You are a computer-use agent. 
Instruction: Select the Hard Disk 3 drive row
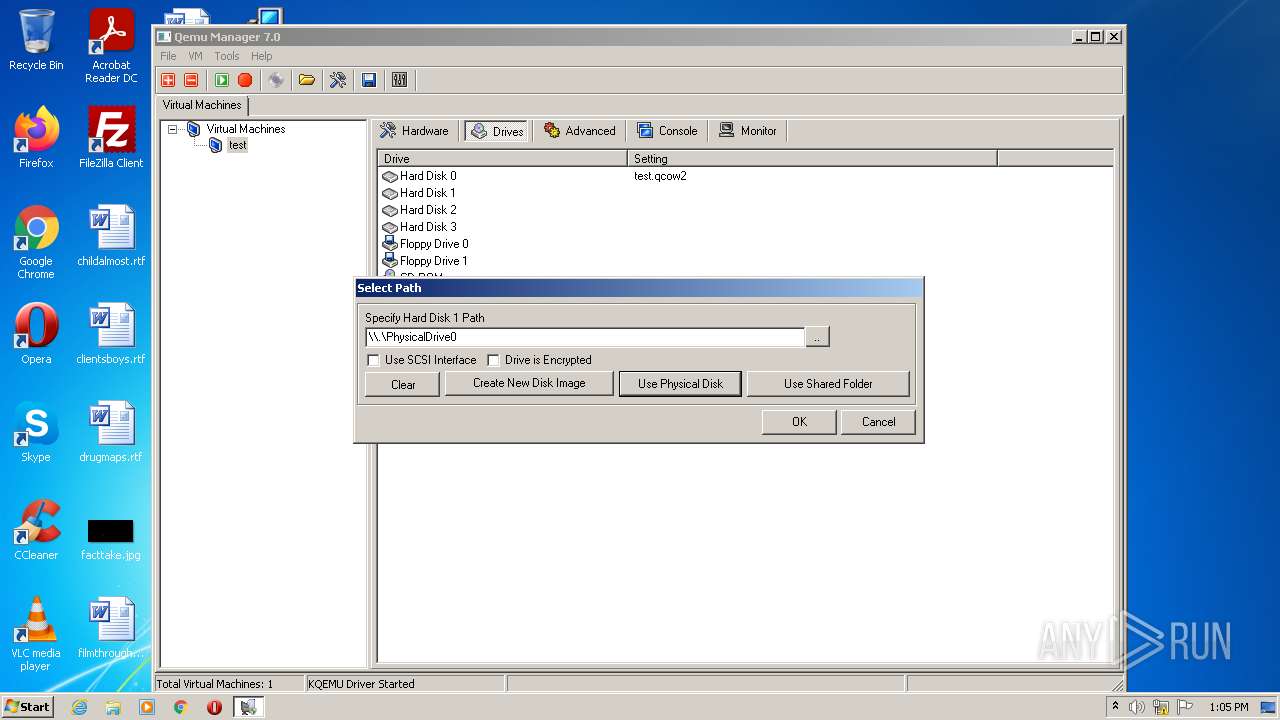pyautogui.click(x=745, y=227)
